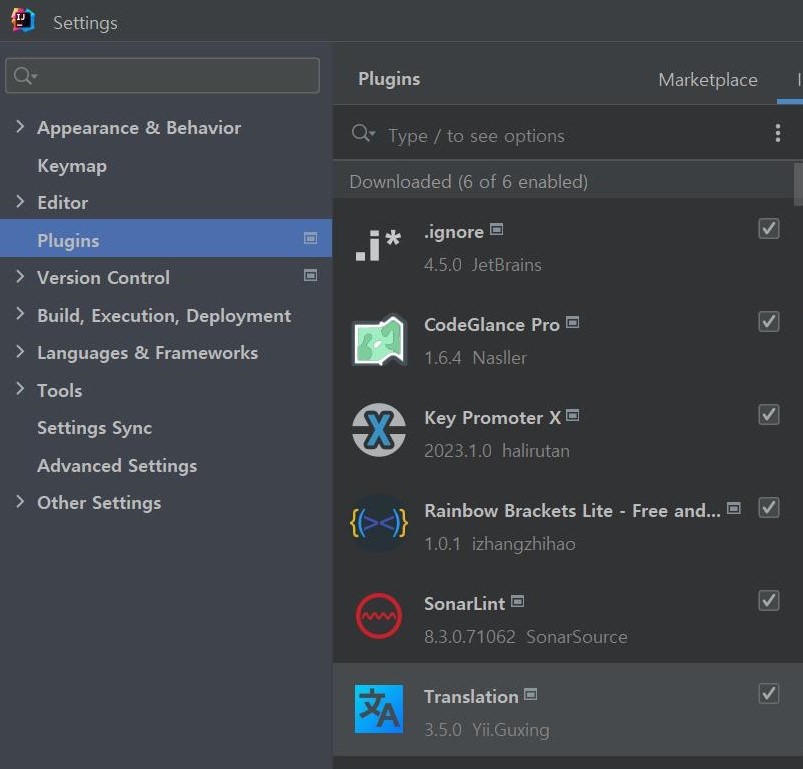Click small marker icon next to SonarLint
This screenshot has width=803, height=769.
coord(518,601)
